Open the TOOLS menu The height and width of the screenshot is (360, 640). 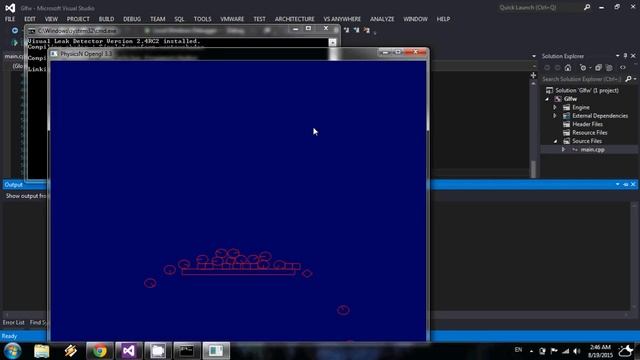pos(202,19)
